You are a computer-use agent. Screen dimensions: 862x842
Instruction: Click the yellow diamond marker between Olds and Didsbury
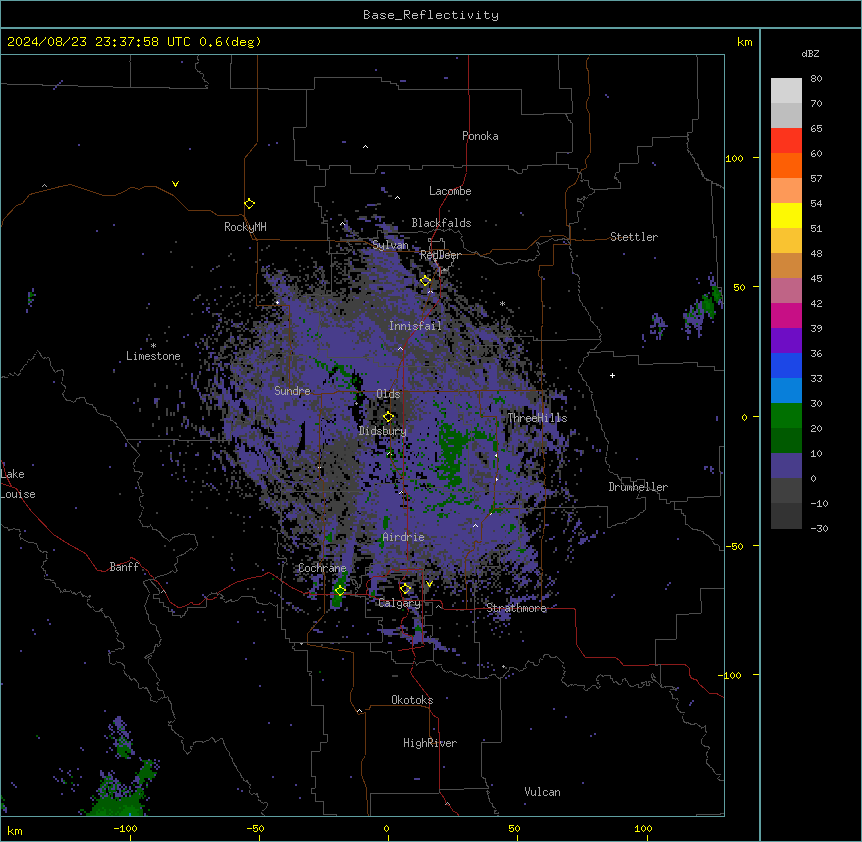[x=388, y=416]
